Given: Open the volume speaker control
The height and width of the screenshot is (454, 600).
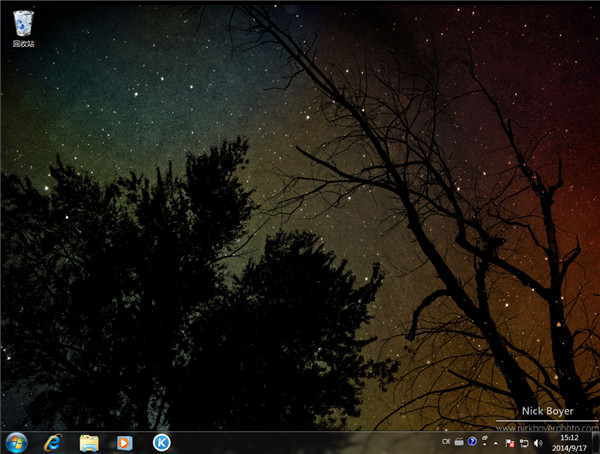Looking at the screenshot, I should [x=537, y=442].
